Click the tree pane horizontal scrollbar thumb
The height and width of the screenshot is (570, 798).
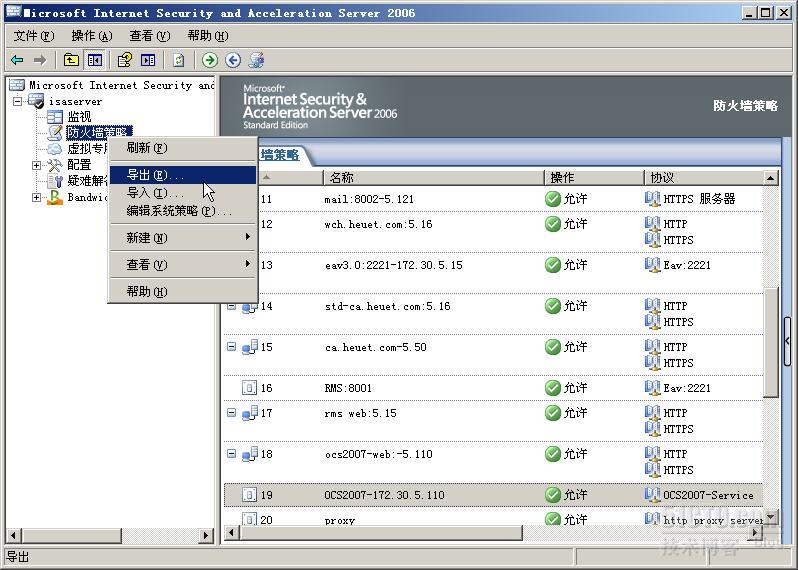pyautogui.click(x=72, y=535)
